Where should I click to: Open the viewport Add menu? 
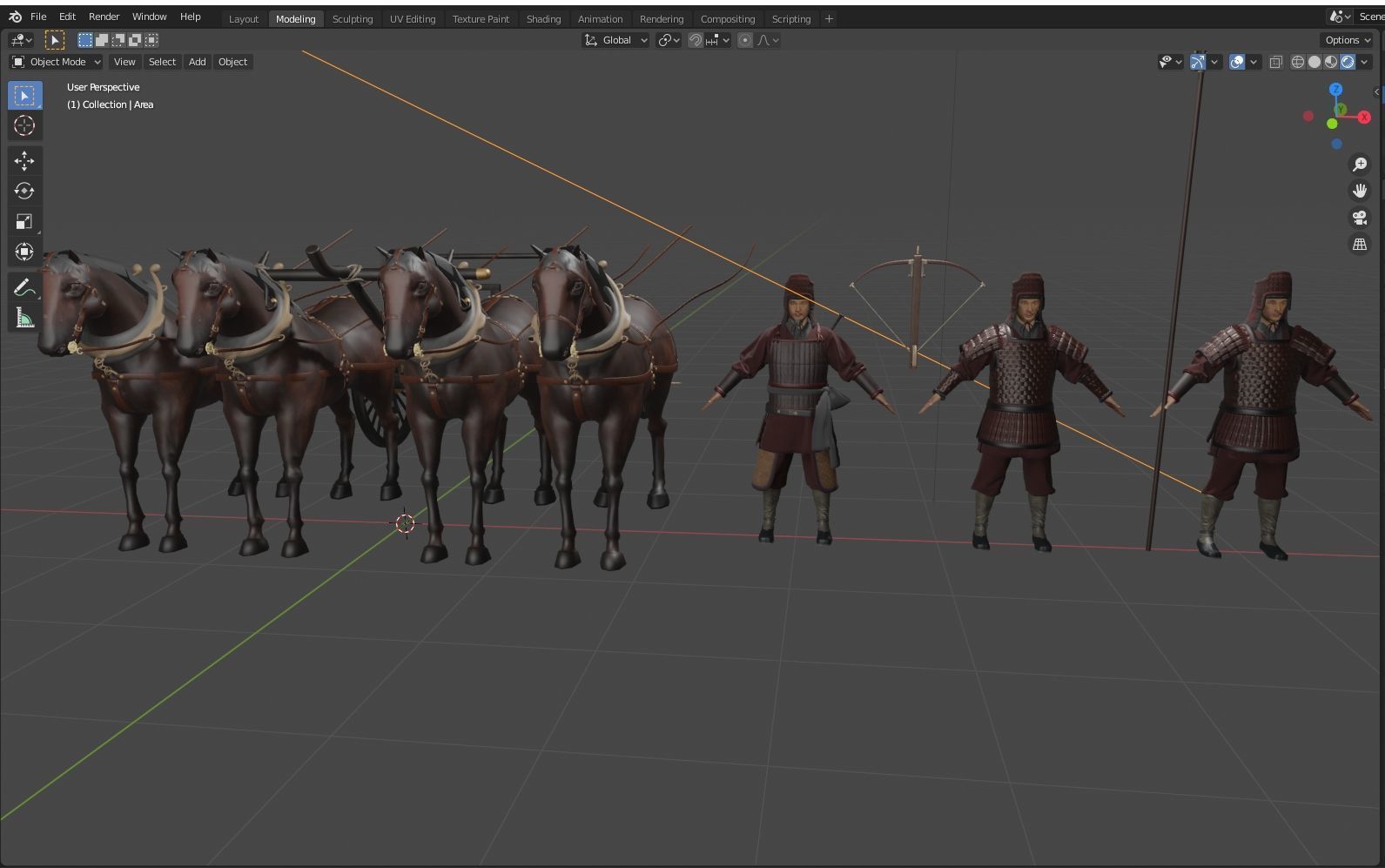pyautogui.click(x=198, y=62)
